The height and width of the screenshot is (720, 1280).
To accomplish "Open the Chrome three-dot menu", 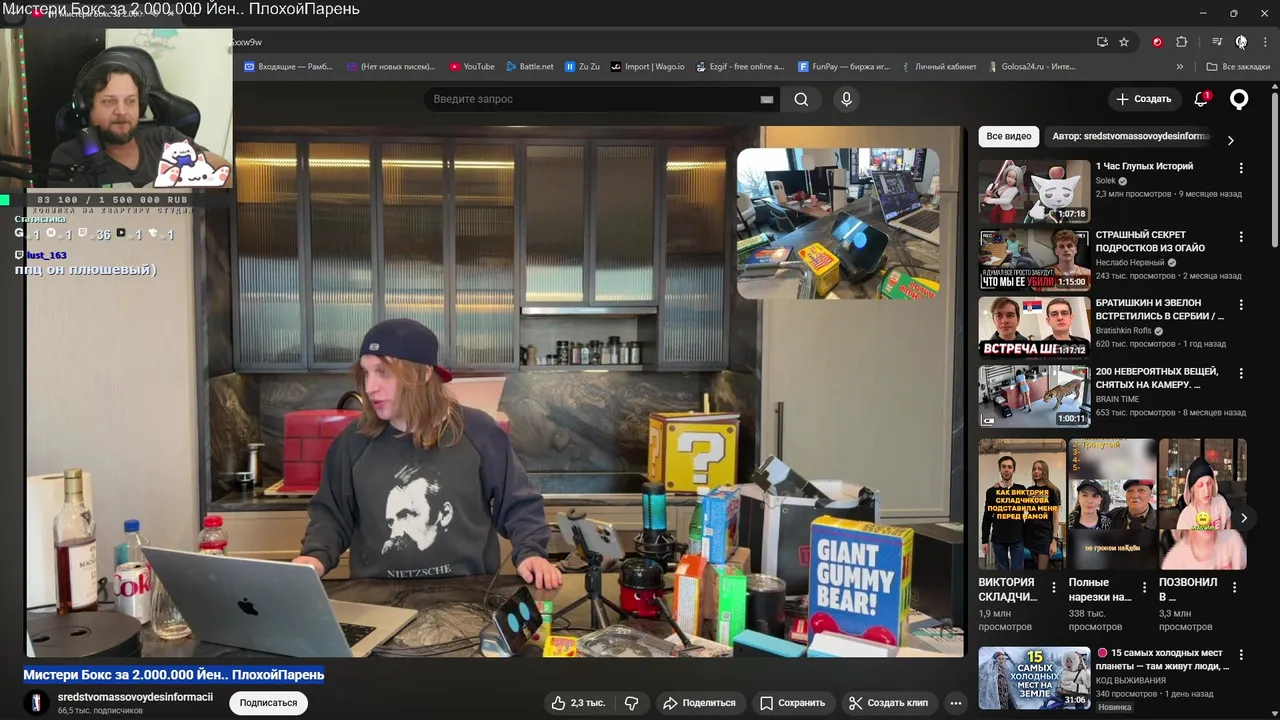I will [x=1265, y=42].
